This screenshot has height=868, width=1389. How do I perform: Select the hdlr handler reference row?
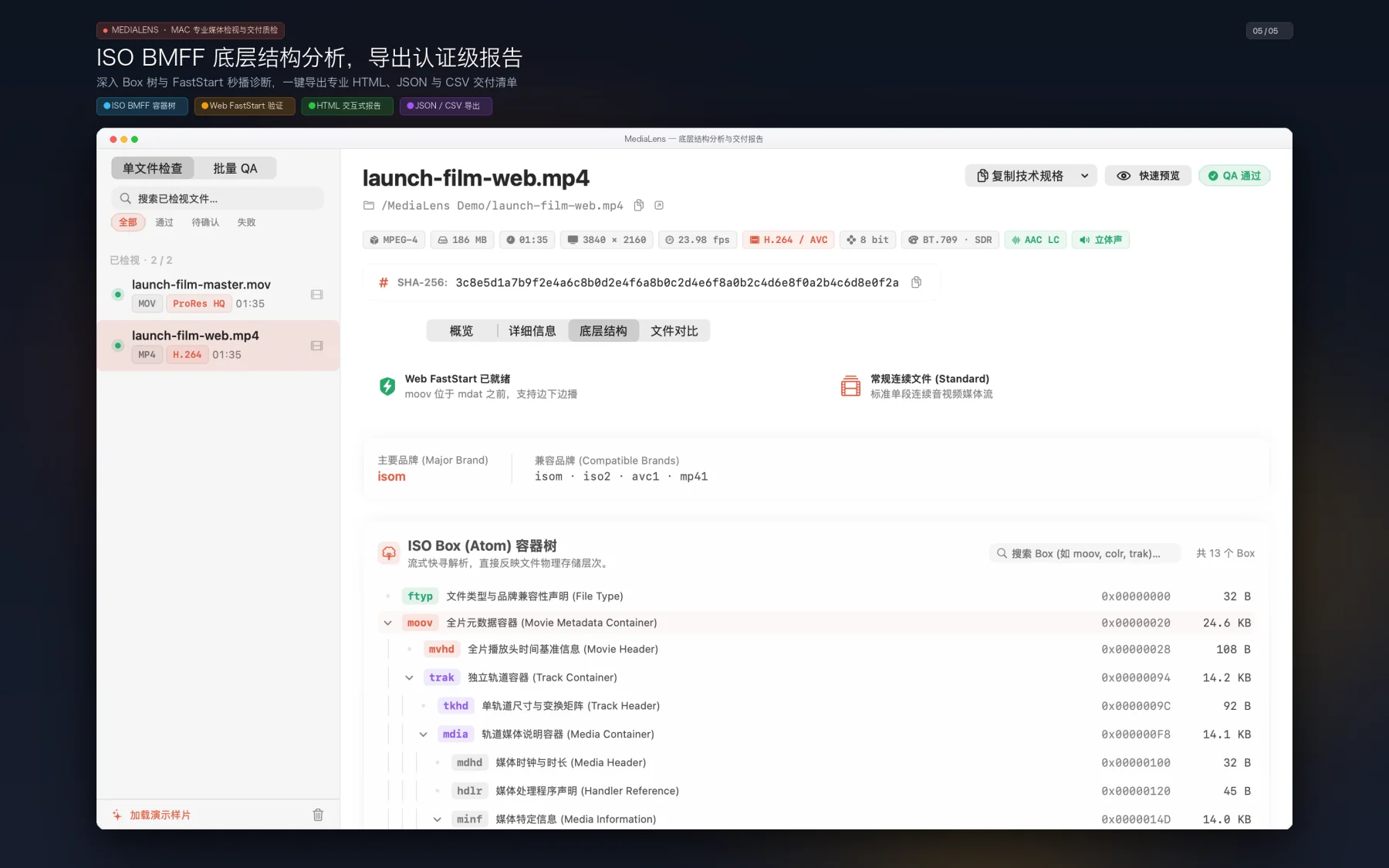(816, 791)
